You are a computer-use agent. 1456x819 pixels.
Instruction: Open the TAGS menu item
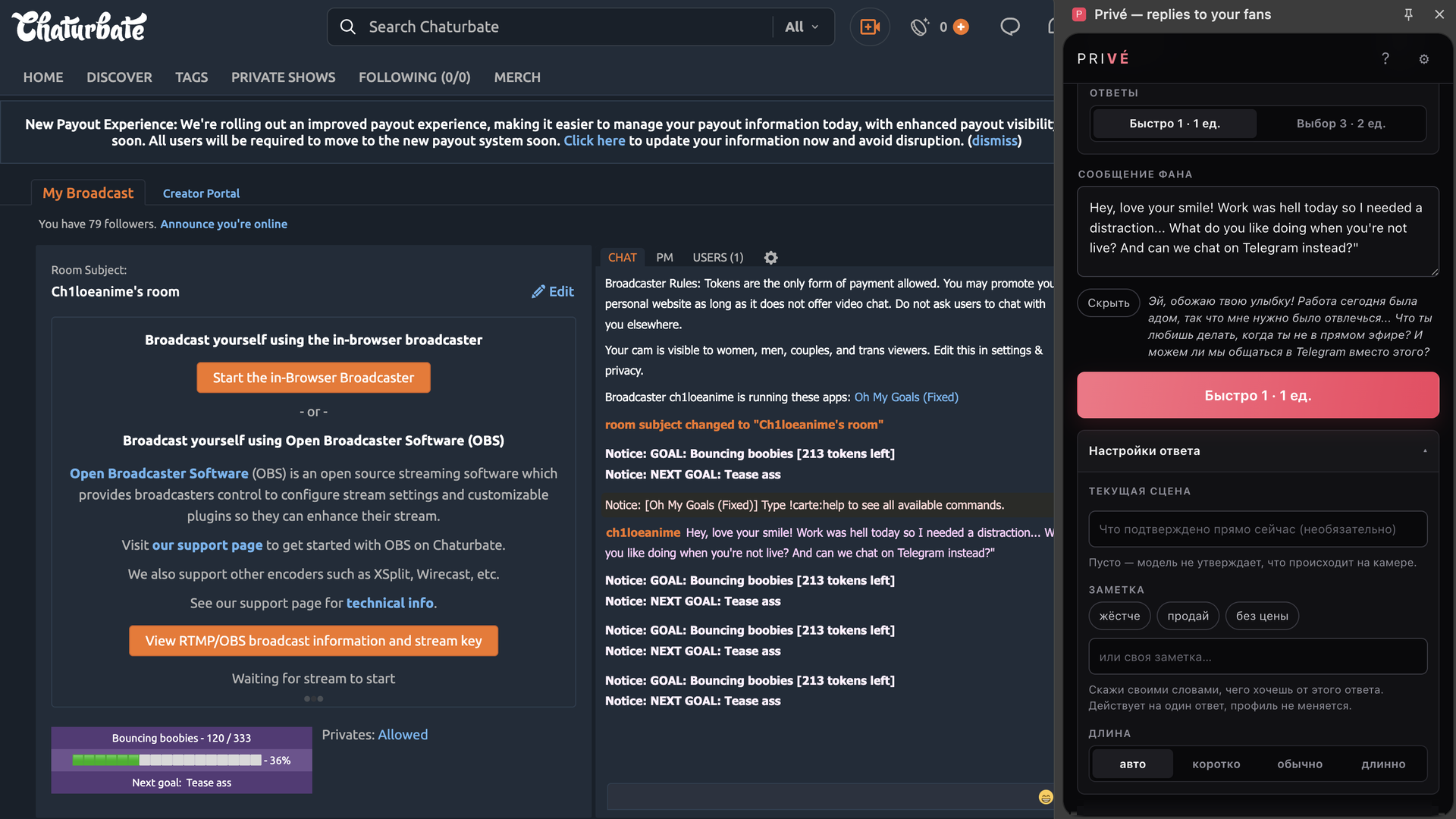click(x=191, y=77)
